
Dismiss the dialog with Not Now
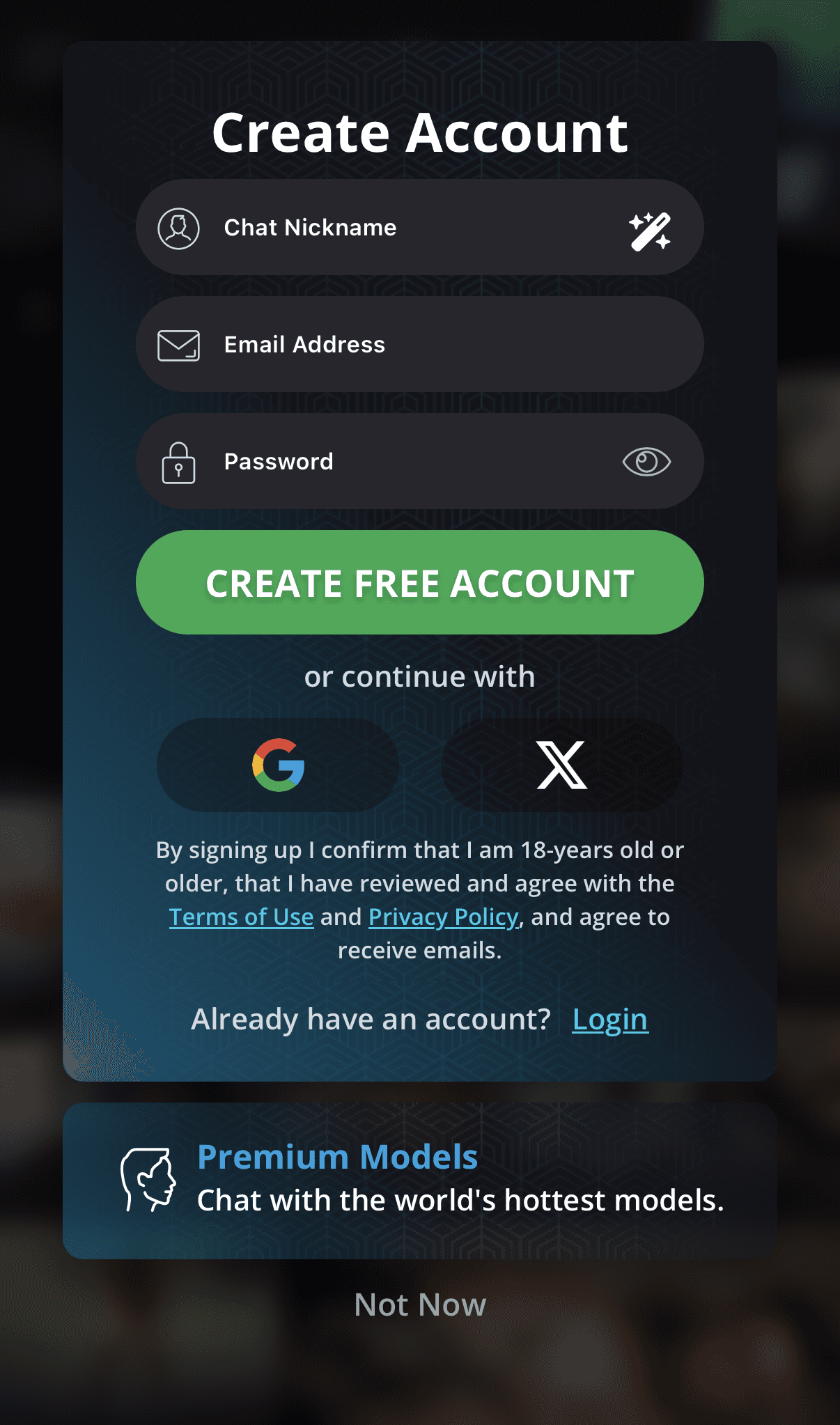click(420, 1305)
